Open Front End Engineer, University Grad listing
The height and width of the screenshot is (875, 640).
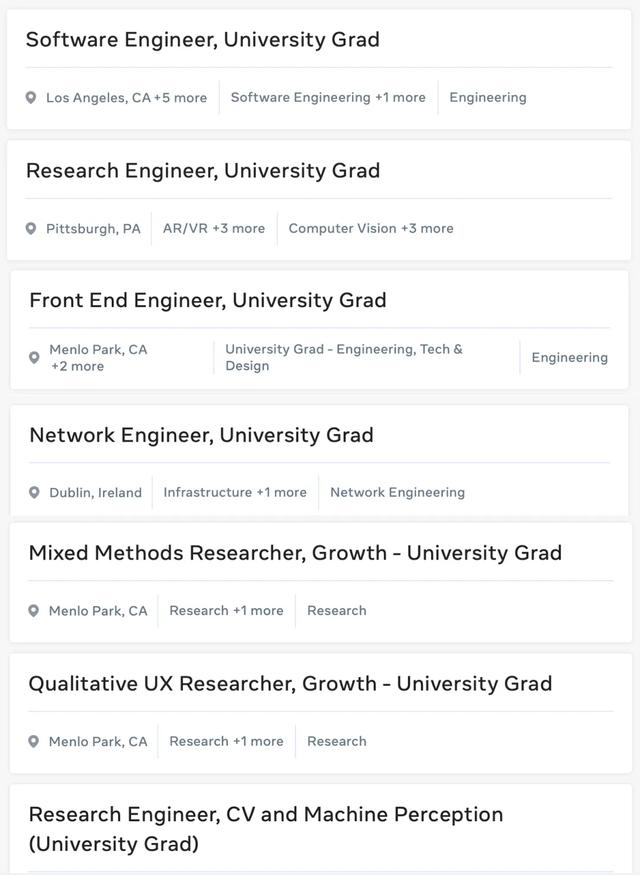click(x=207, y=300)
